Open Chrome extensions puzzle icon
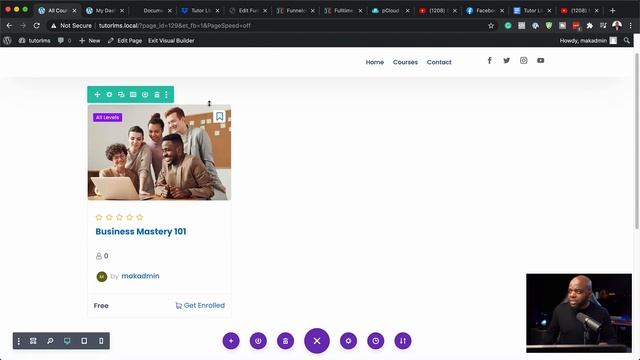The image size is (640, 360). [589, 26]
